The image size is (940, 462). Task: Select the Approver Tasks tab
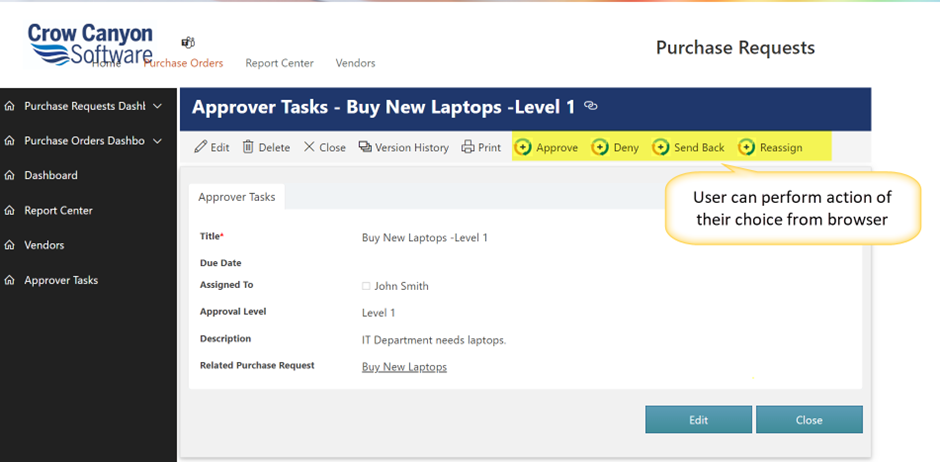237,198
